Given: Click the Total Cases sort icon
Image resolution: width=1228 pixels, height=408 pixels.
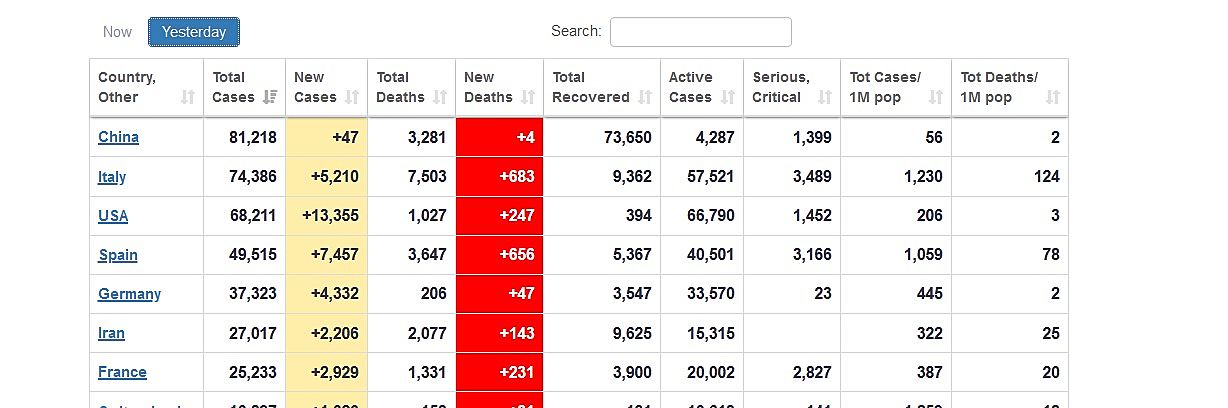Looking at the screenshot, I should point(270,97).
